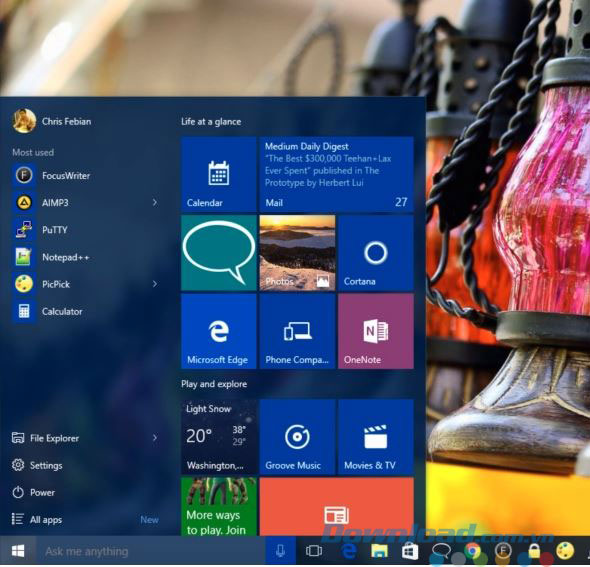Viewport: 590px width, 567px height.
Task: Click the 'New' label beside All apps
Action: point(149,520)
